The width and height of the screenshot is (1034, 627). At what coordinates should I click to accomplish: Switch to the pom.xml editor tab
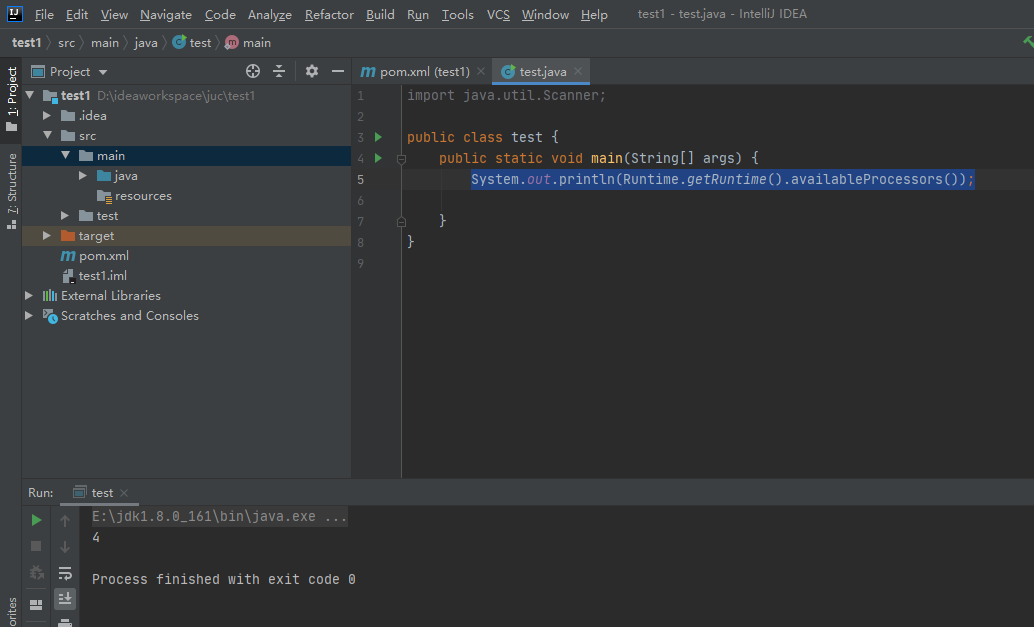pyautogui.click(x=421, y=71)
